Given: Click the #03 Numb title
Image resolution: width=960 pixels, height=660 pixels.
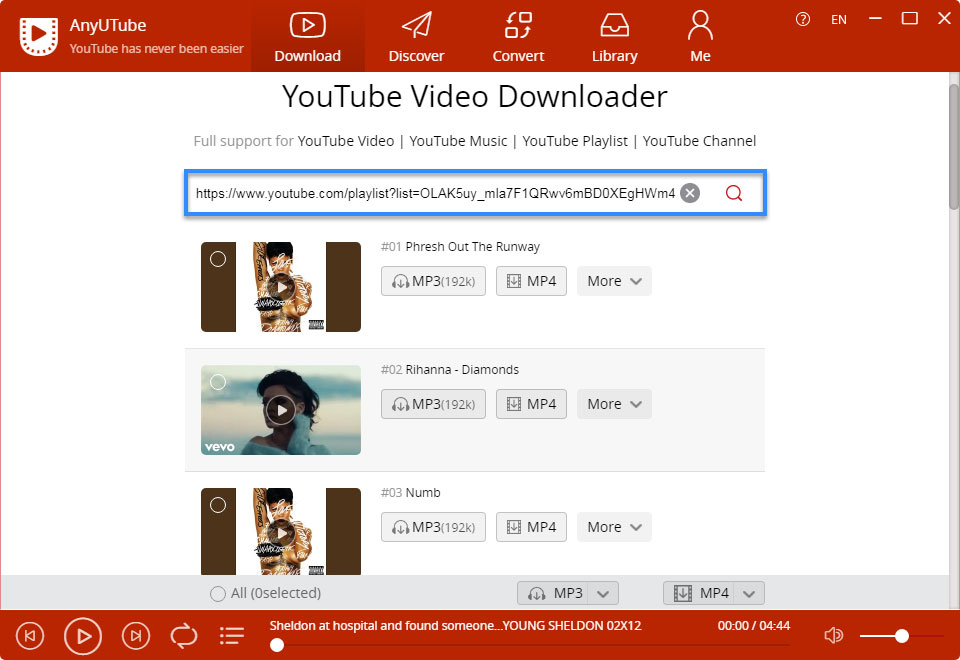Looking at the screenshot, I should pos(411,493).
